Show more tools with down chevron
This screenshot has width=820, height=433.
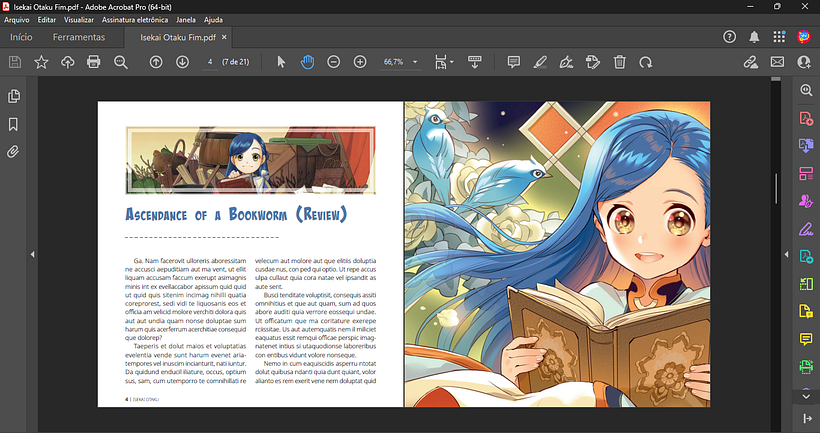coord(806,396)
